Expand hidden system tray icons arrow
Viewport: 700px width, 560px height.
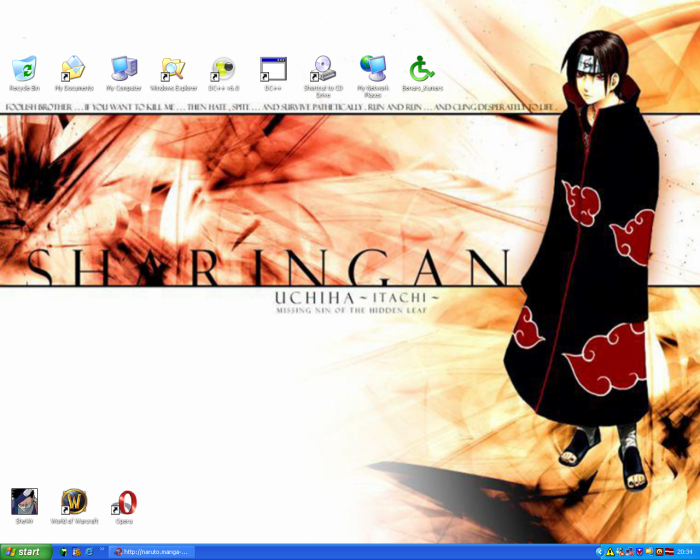[x=600, y=552]
